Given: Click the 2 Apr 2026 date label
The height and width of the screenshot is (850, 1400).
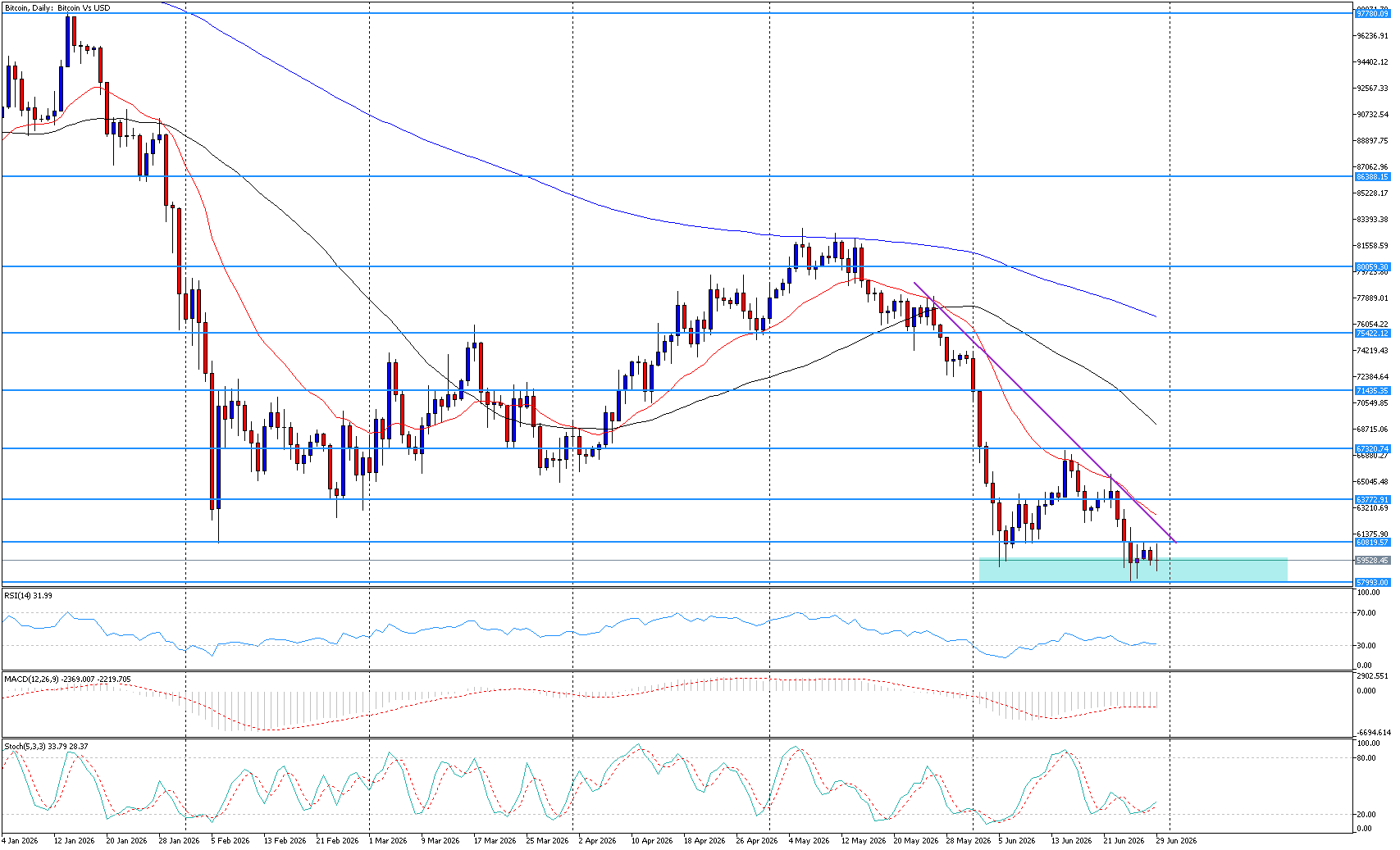Looking at the screenshot, I should click(x=597, y=841).
